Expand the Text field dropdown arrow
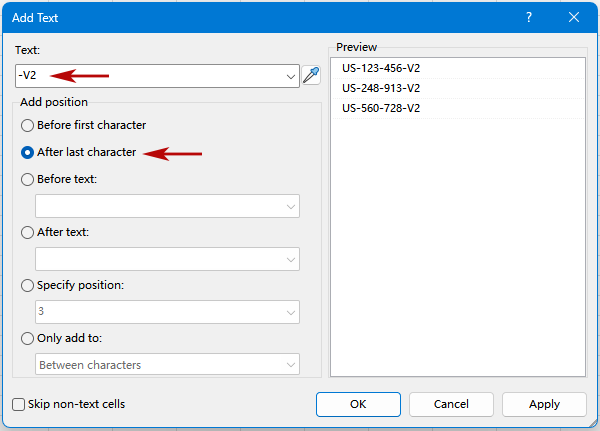This screenshot has width=600, height=431. [x=291, y=76]
